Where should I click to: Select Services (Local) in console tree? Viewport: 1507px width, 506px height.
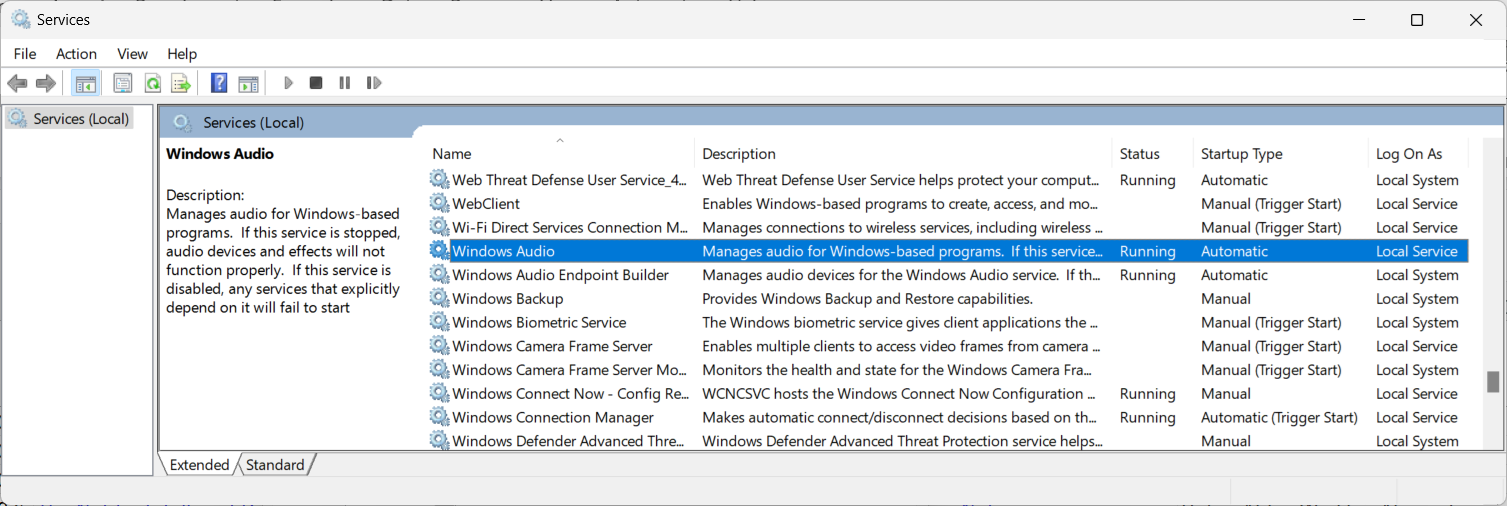click(81, 119)
